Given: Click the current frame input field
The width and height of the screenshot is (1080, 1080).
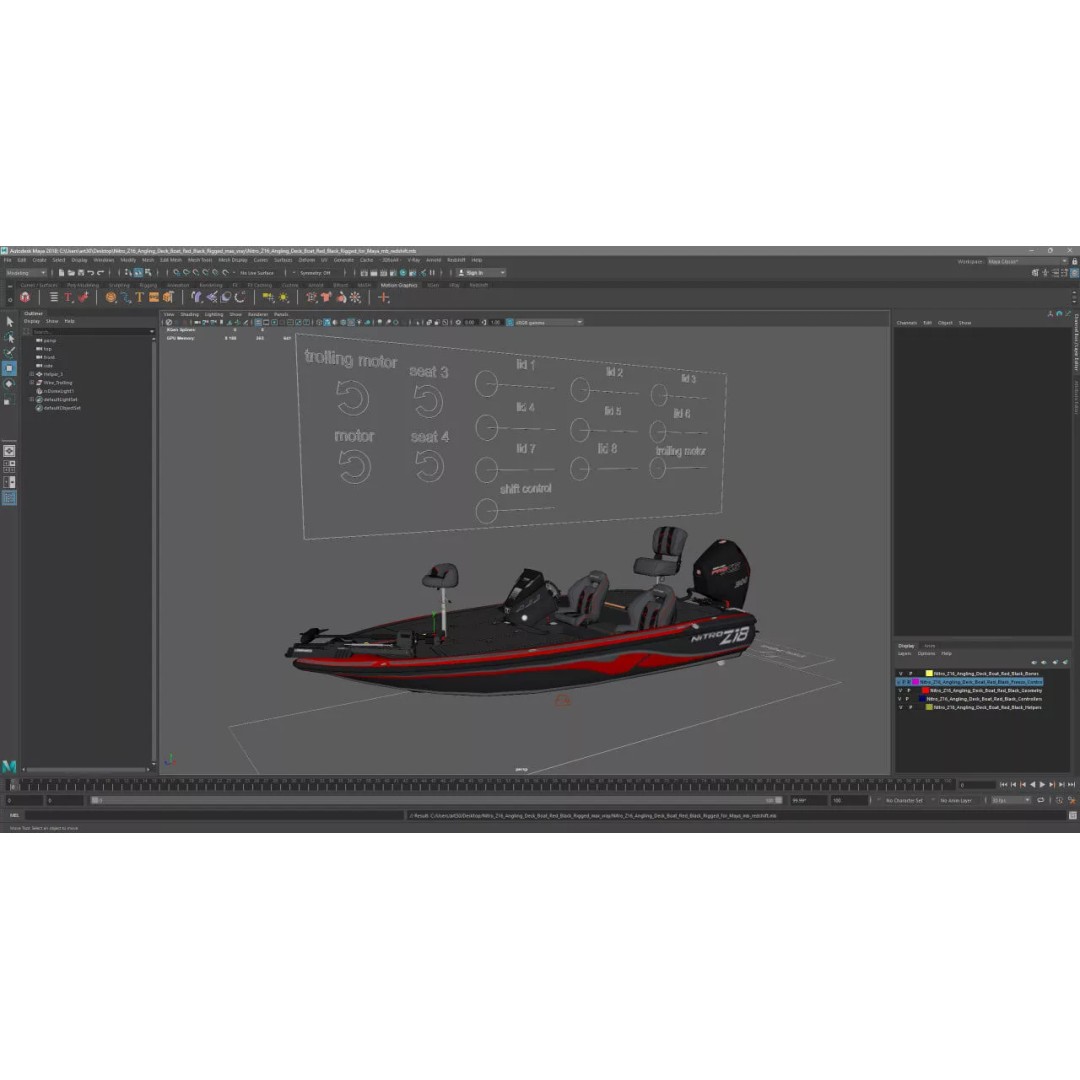Looking at the screenshot, I should coord(977,785).
